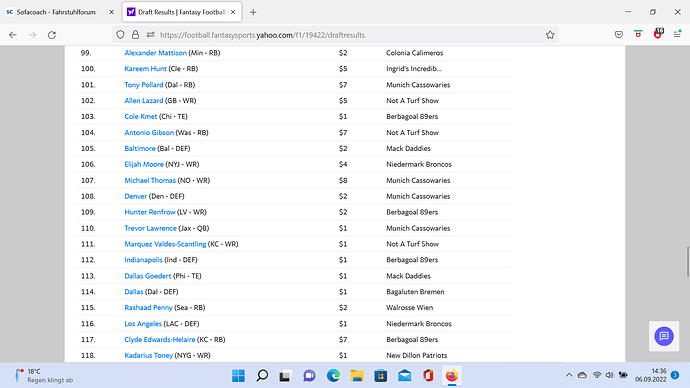This screenshot has height=388, width=690.
Task: Click the page vertical scrollbar thumb
Action: click(x=687, y=262)
